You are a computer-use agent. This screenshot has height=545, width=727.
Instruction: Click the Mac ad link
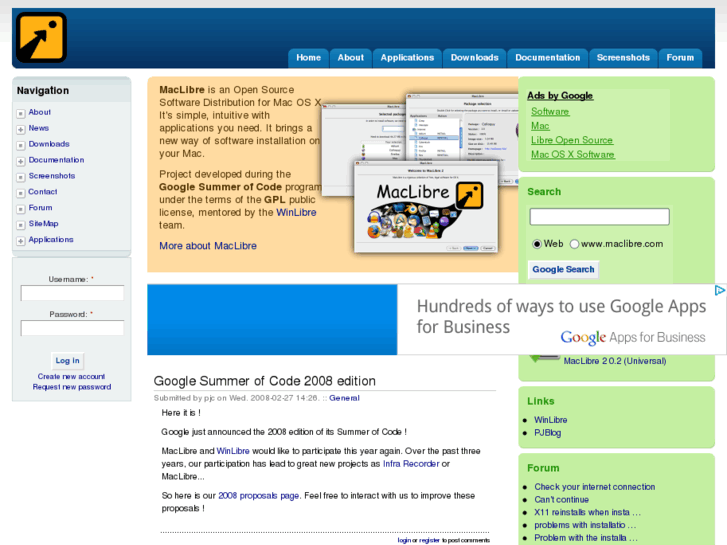(x=540, y=126)
